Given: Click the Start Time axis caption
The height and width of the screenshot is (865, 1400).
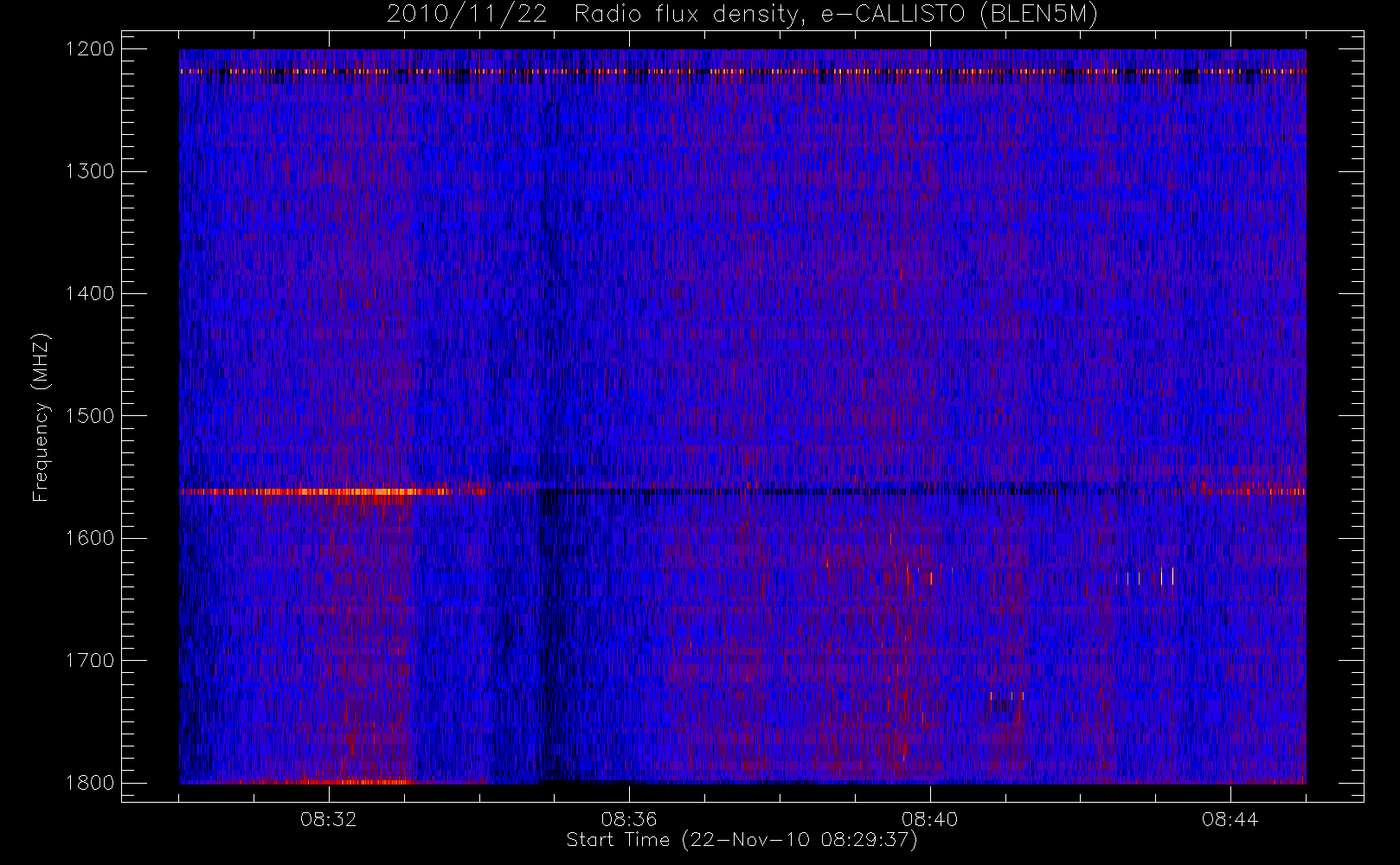Looking at the screenshot, I should click(x=742, y=840).
